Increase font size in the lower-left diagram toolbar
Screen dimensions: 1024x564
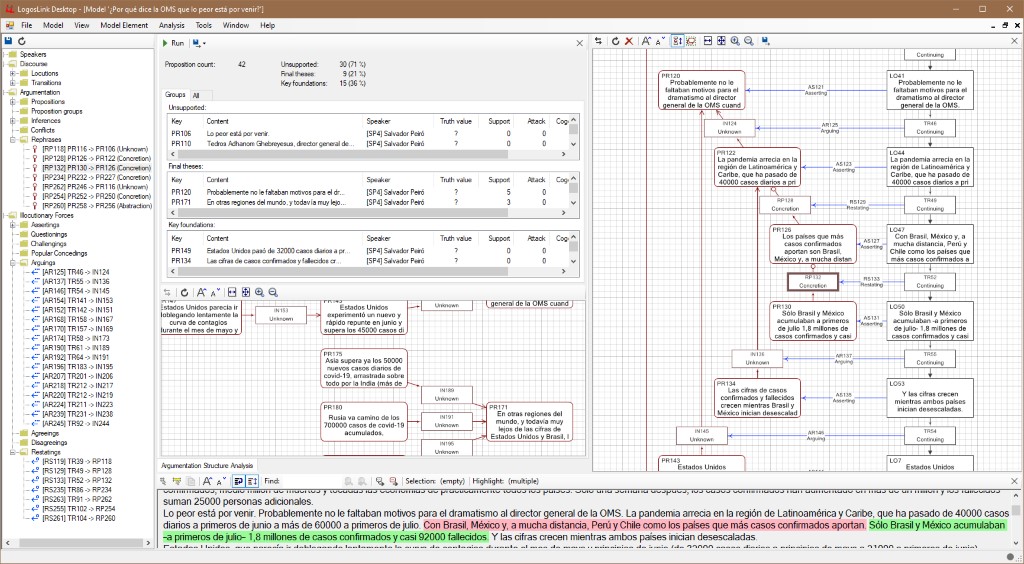[201, 292]
